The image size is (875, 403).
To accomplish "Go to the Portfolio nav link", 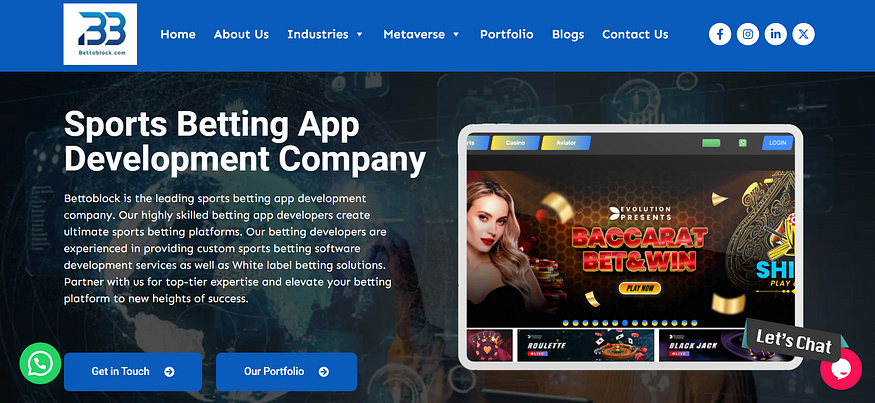I will (x=507, y=34).
